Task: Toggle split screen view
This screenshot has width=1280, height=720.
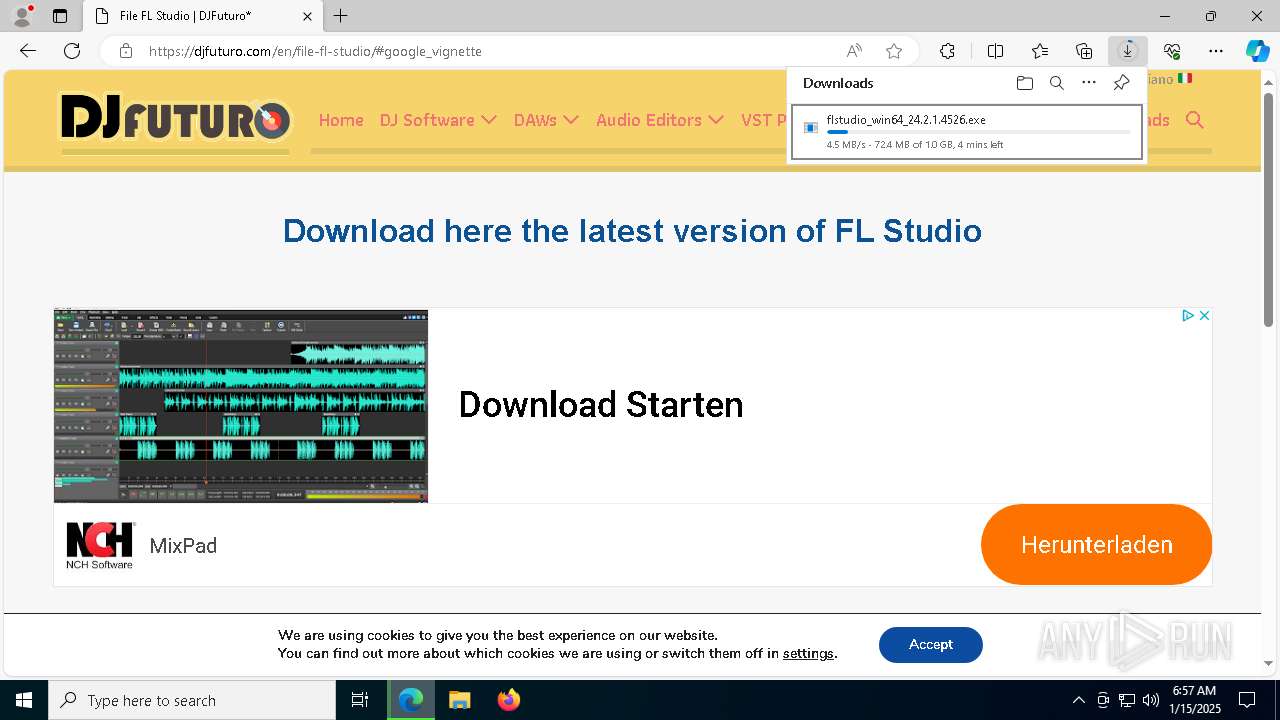Action: [x=995, y=51]
